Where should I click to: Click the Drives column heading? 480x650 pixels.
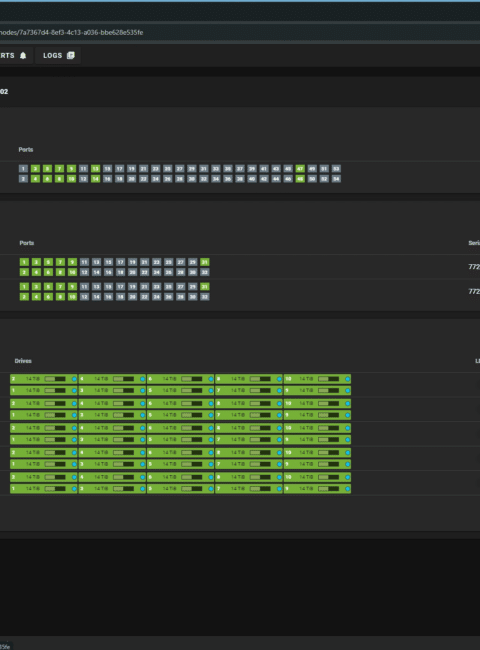tap(23, 361)
